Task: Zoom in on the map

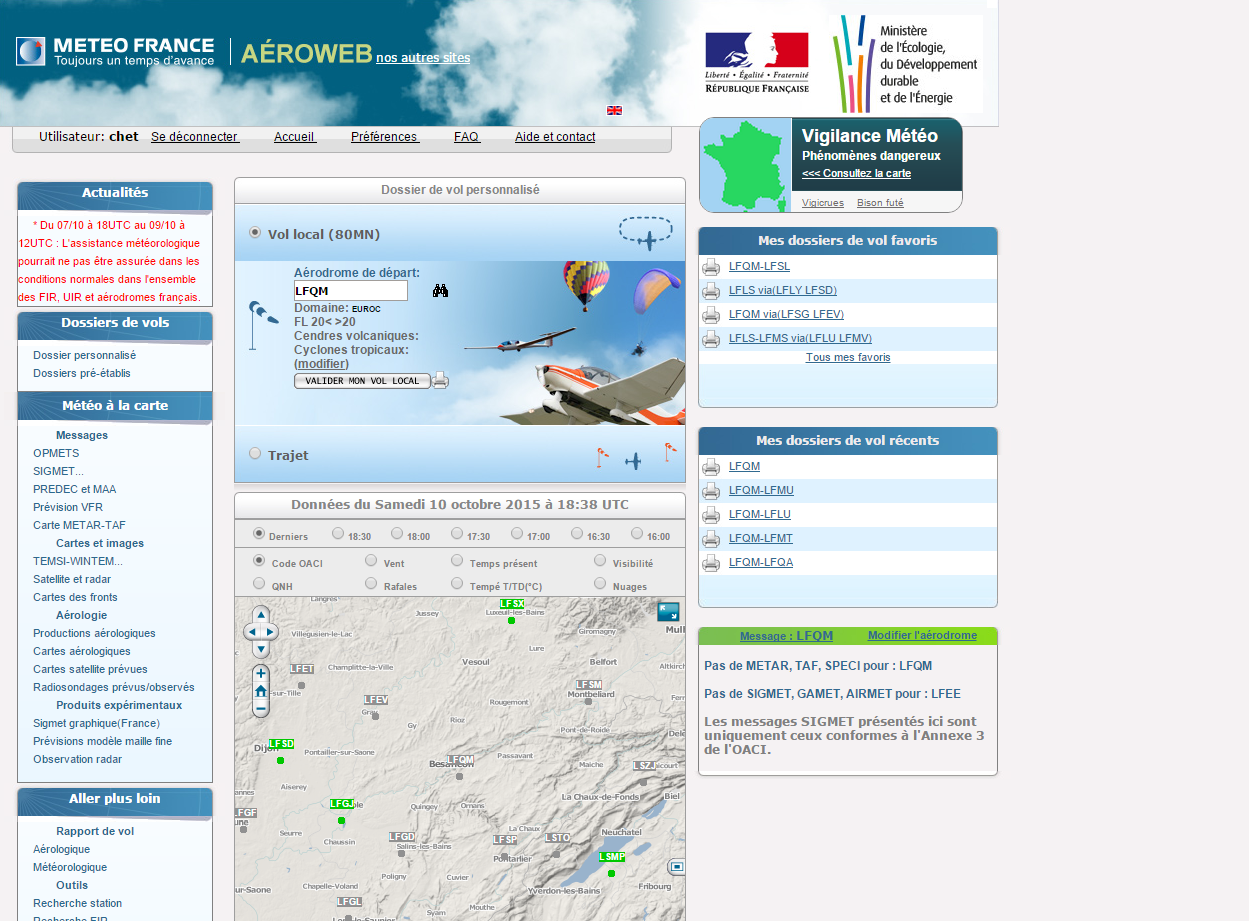Action: 261,674
